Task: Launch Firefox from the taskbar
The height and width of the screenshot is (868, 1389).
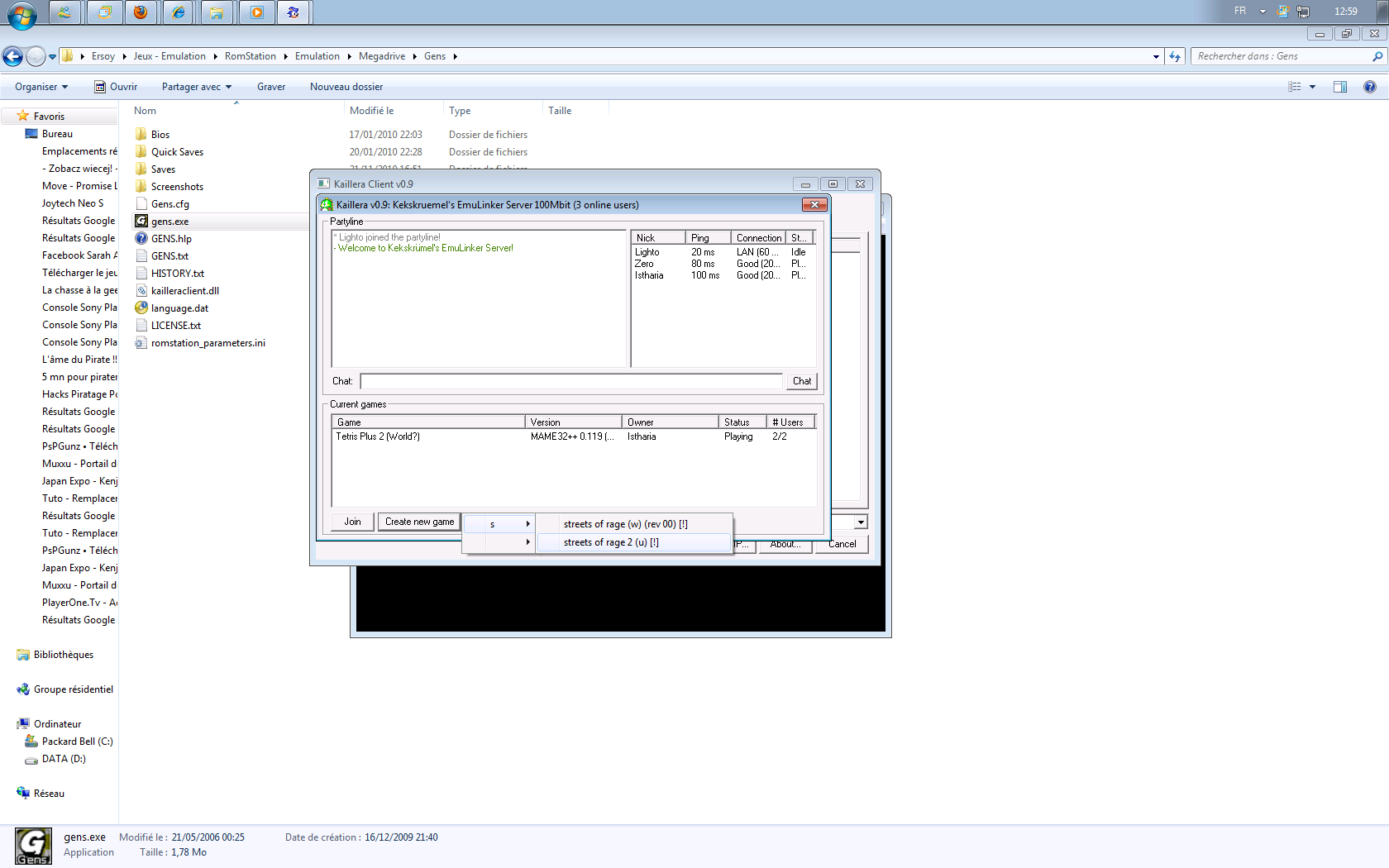Action: [141, 12]
